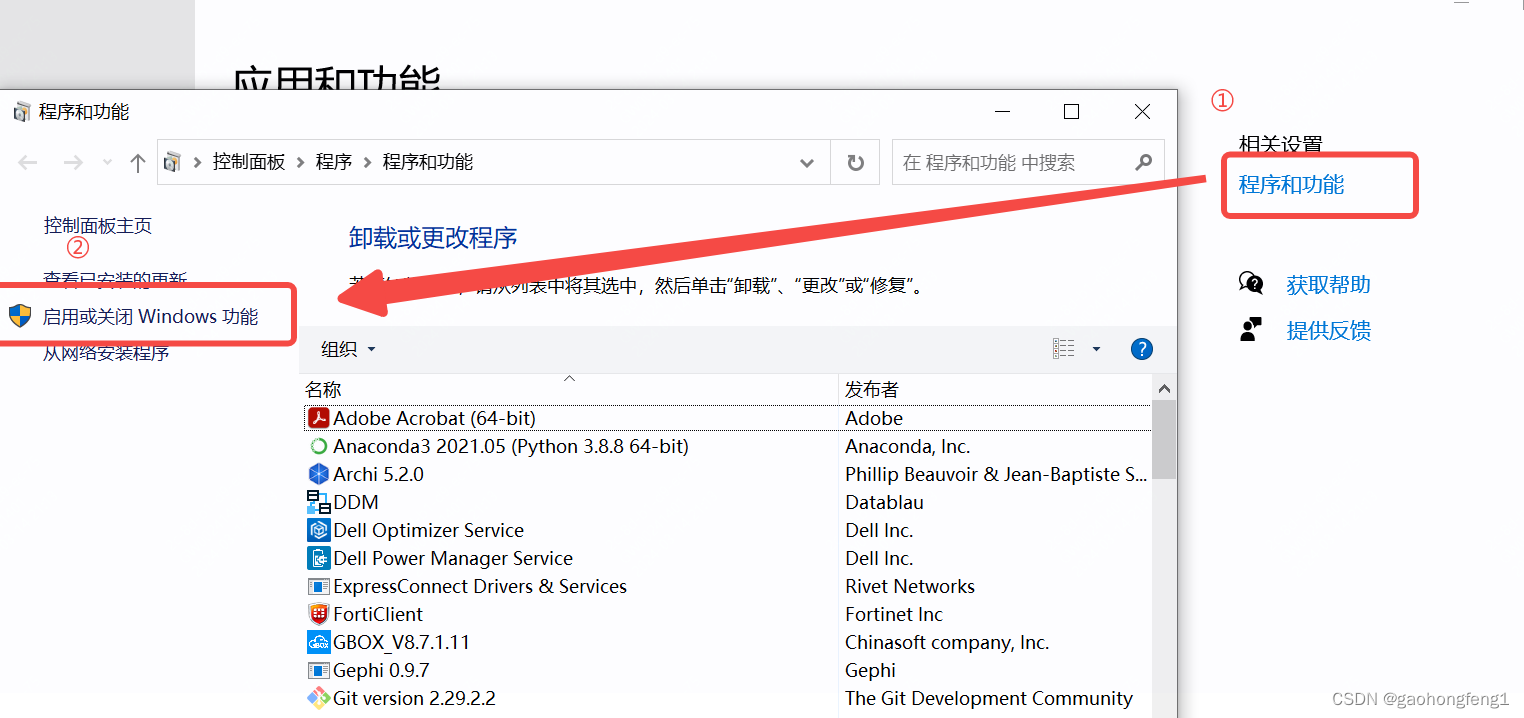Screen dimensions: 1524x718
Task: Open 启用或关闭 Windows 功能
Action: tap(147, 314)
